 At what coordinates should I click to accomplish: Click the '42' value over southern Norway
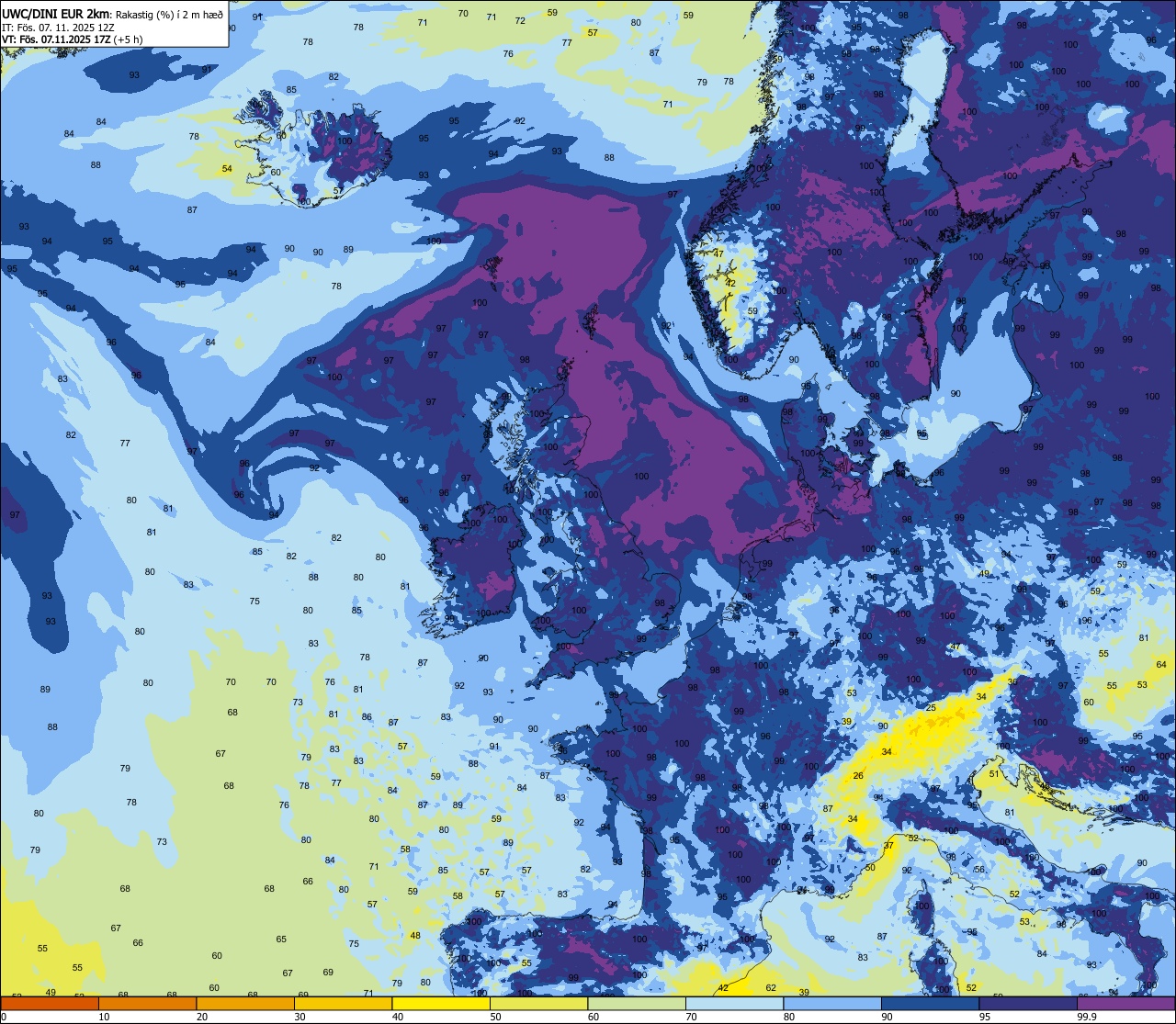[x=730, y=284]
